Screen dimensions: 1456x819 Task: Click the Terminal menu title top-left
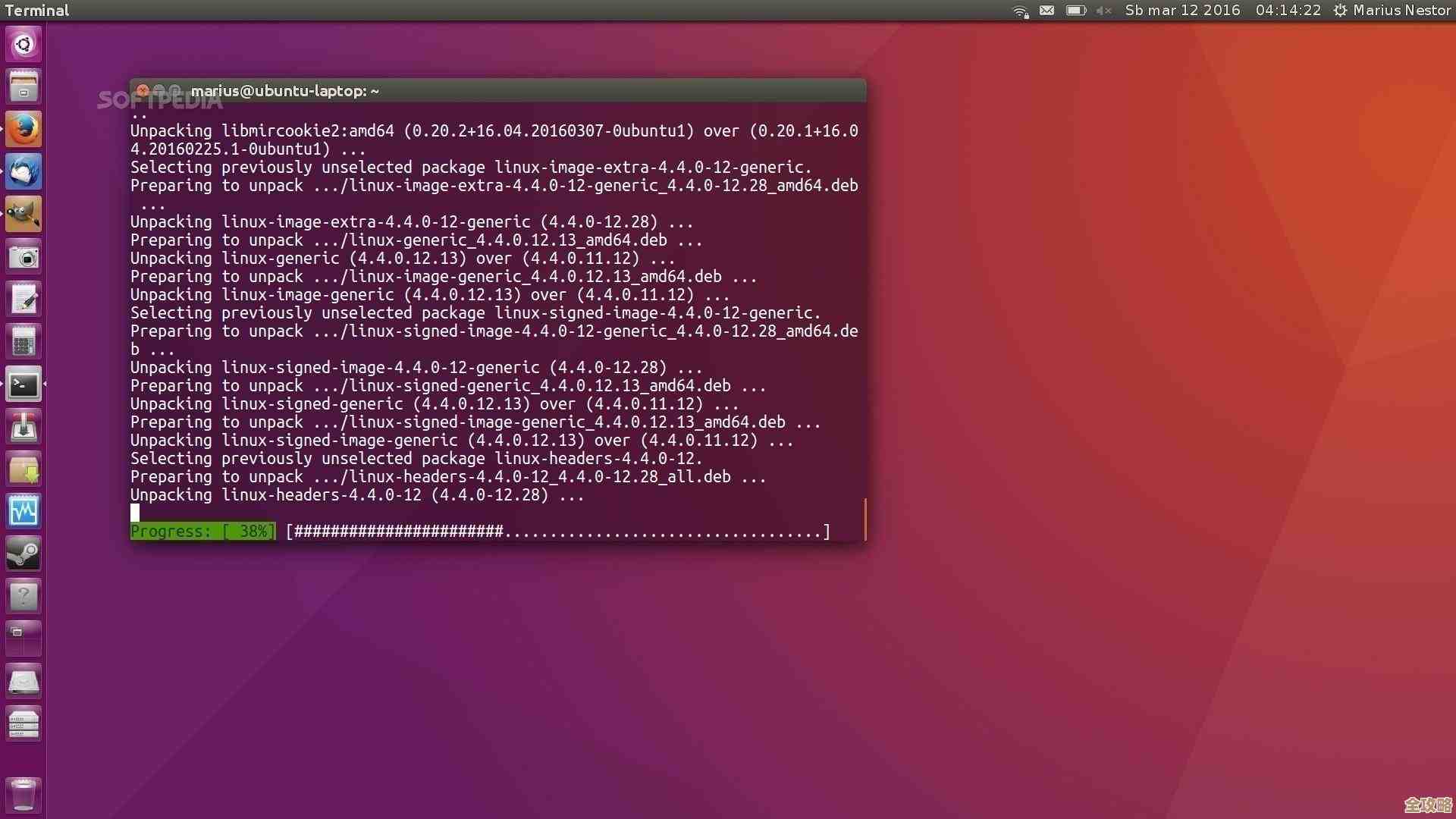(36, 10)
